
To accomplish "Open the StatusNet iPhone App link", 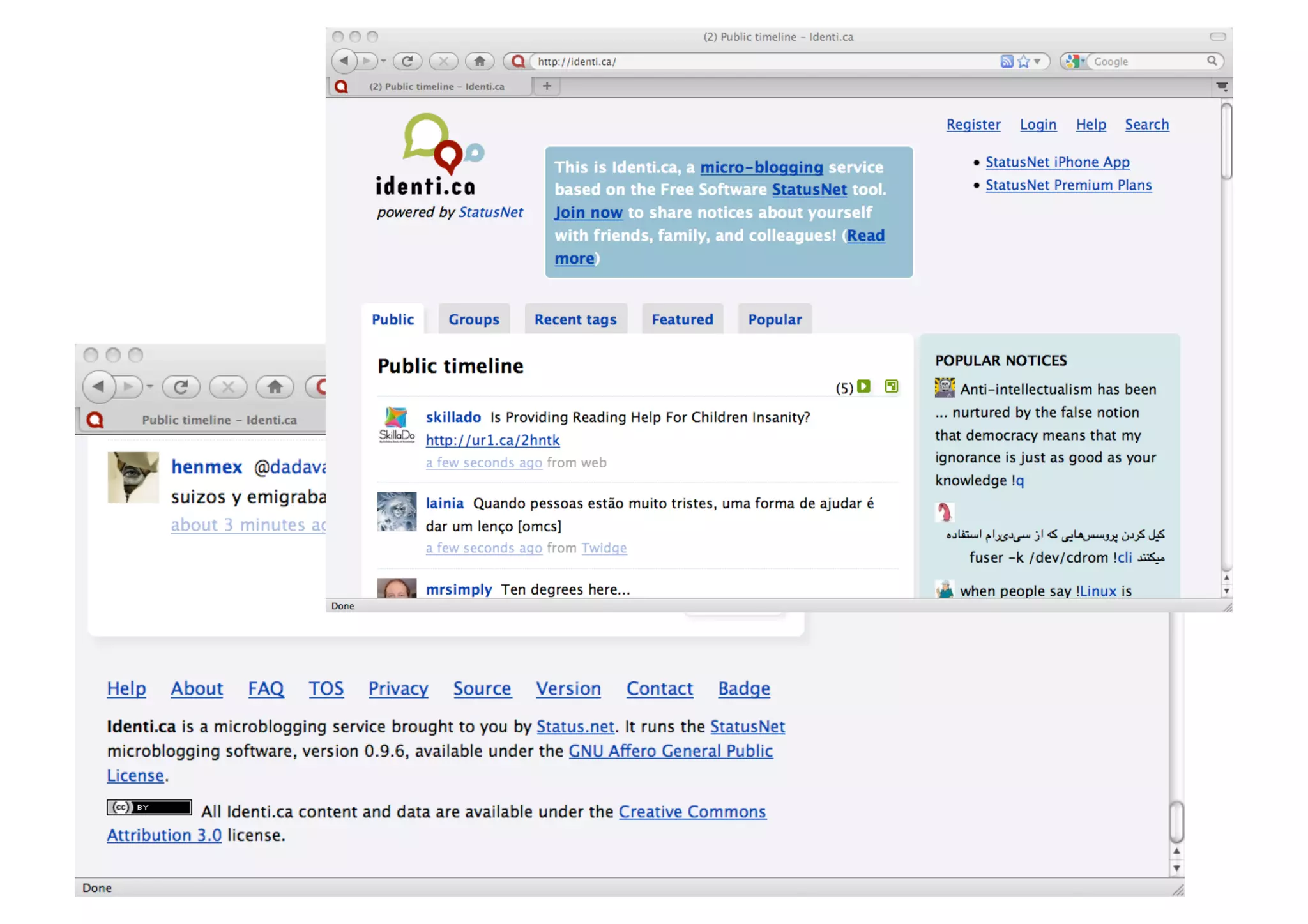I will click(1057, 162).
